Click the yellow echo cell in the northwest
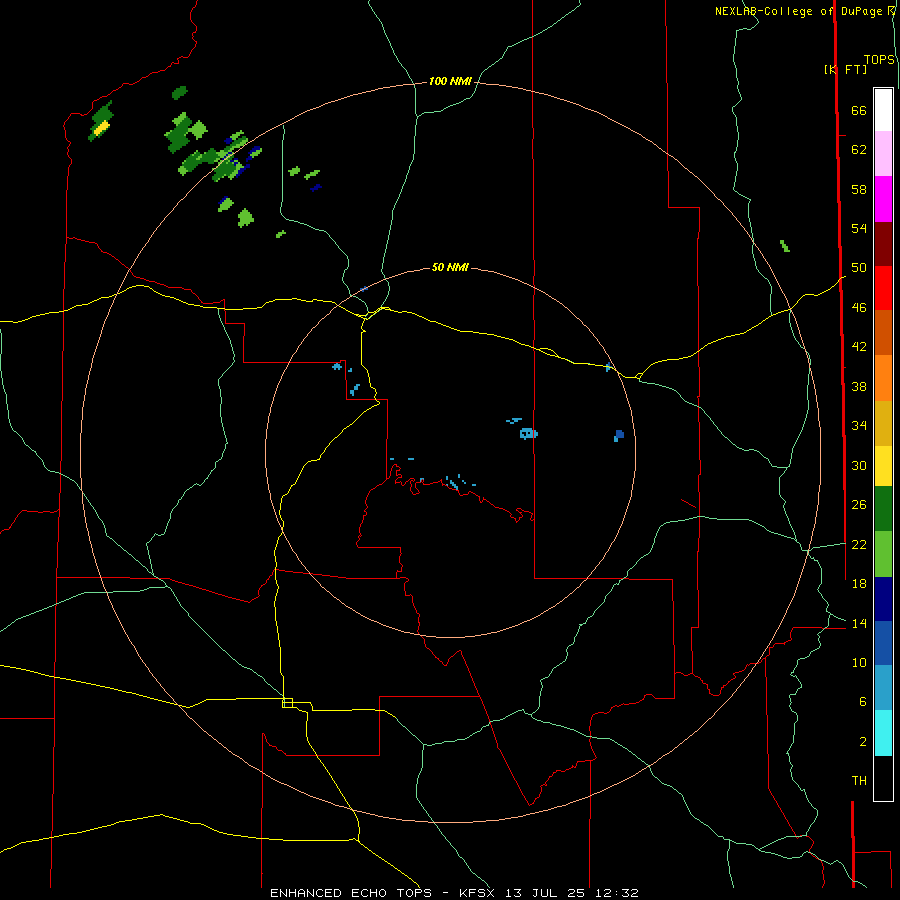Viewport: 900px width, 900px height. pos(102,128)
